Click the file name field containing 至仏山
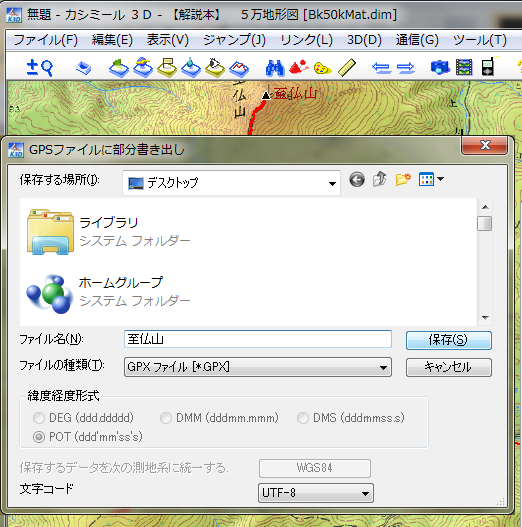522x527 pixels. tap(258, 339)
